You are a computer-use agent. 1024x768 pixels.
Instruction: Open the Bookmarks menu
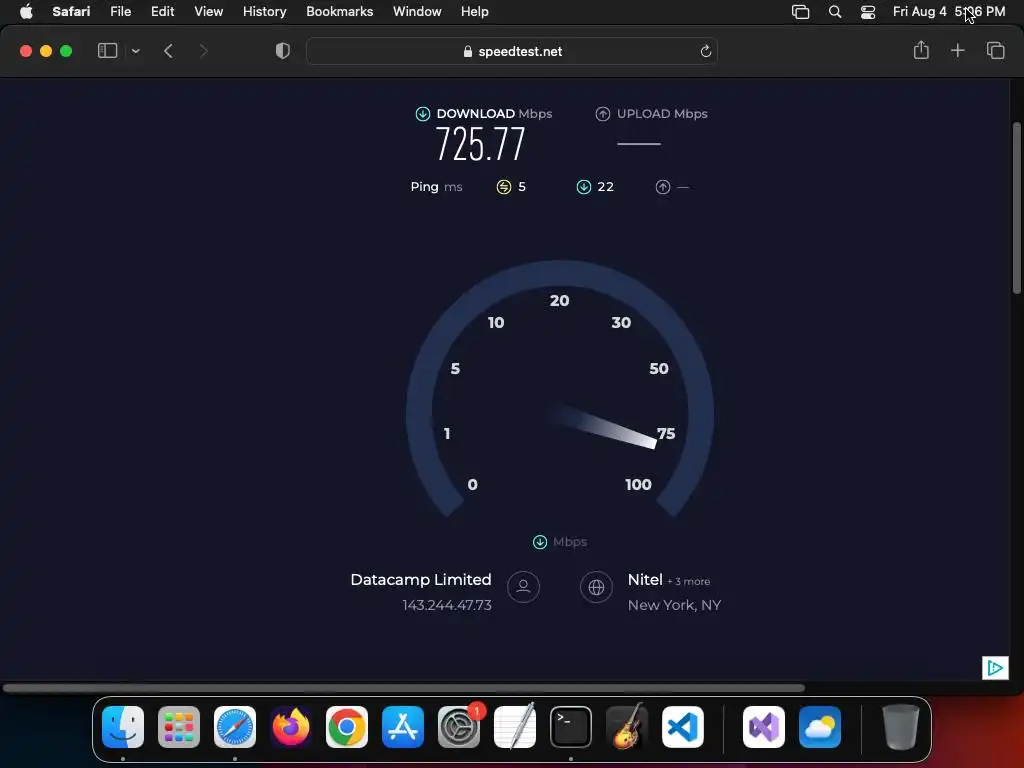[340, 12]
